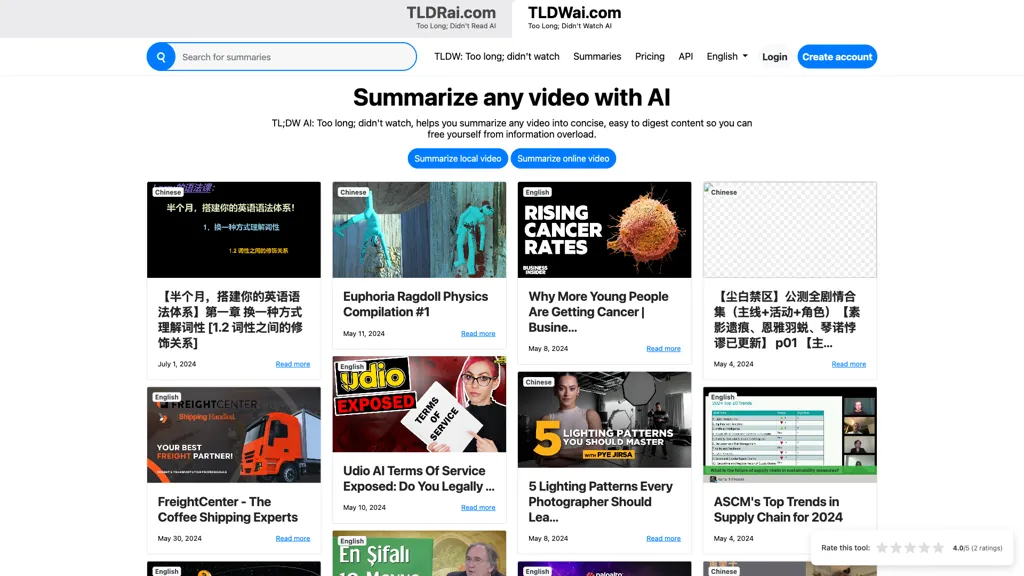
Task: Switch to the TLDRai.com tab
Action: 449,17
